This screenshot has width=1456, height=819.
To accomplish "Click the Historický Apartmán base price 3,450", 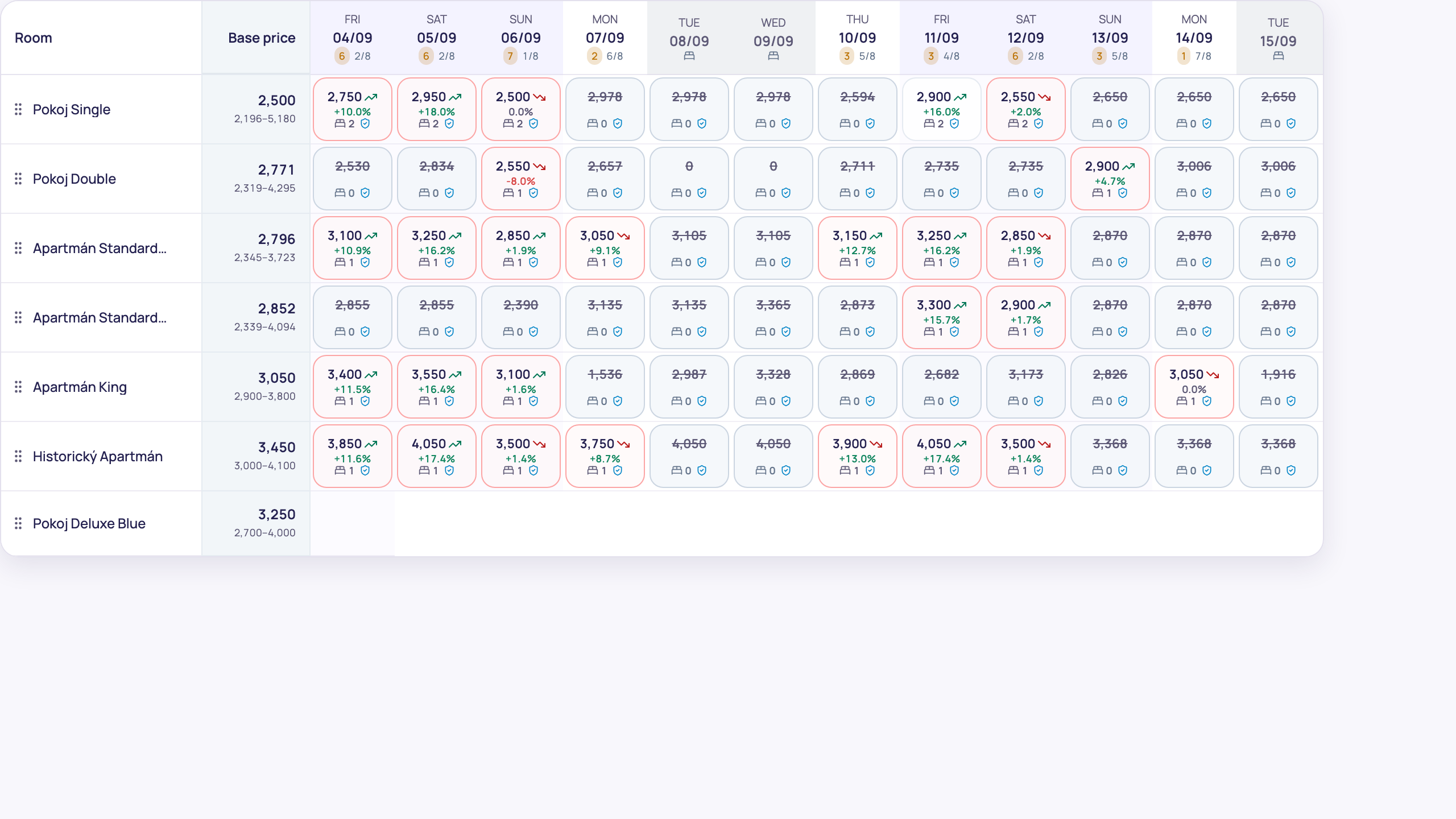I will [x=277, y=448].
